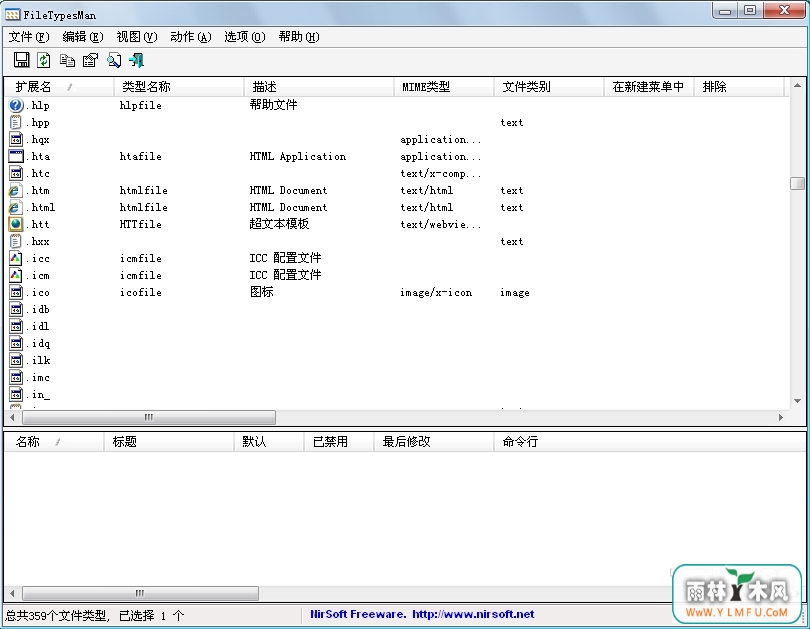Click the .imc row file icon

(16, 378)
